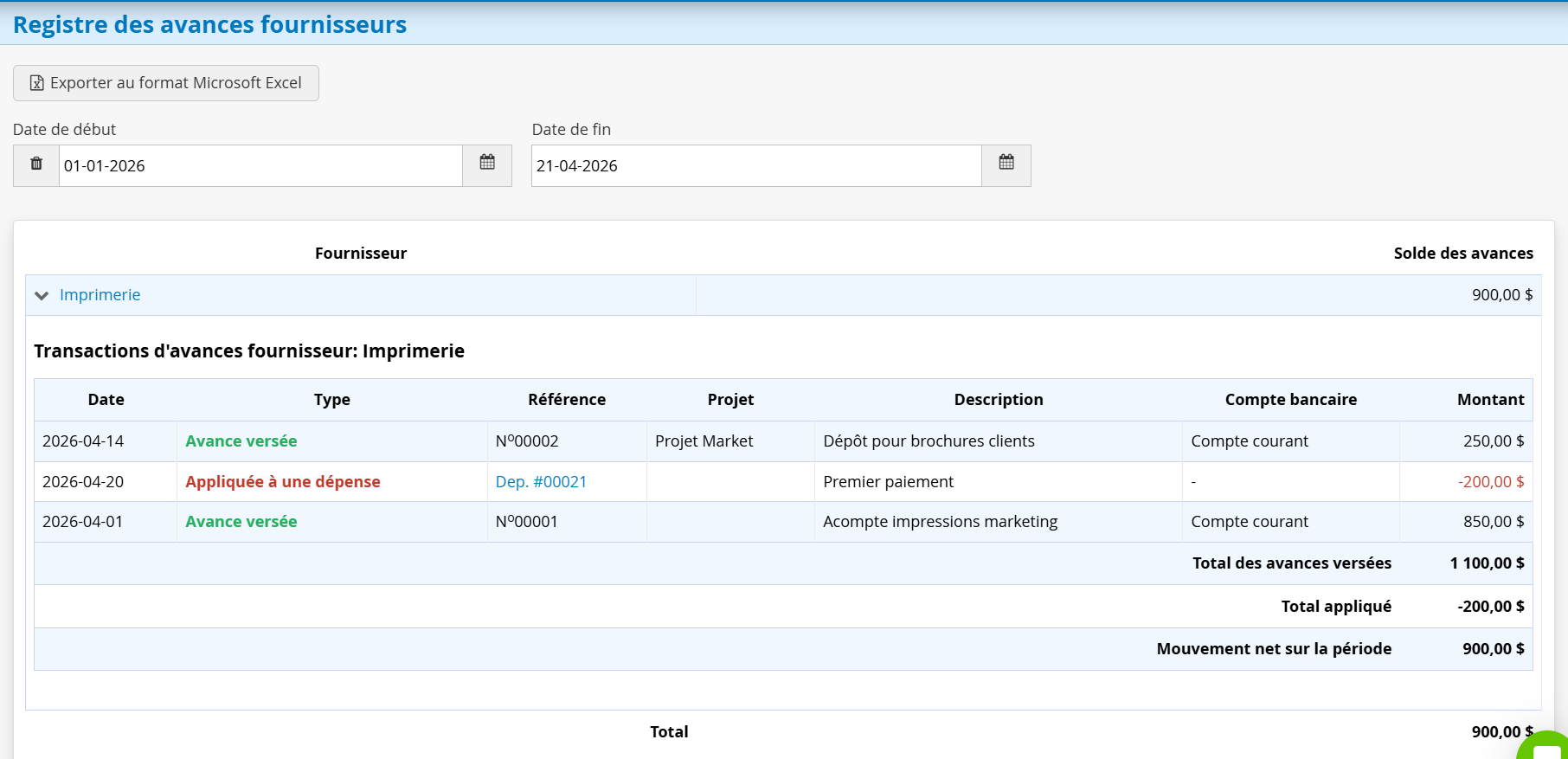Viewport: 1568px width, 759px height.
Task: Clear start date with trash icon
Action: coord(36,165)
